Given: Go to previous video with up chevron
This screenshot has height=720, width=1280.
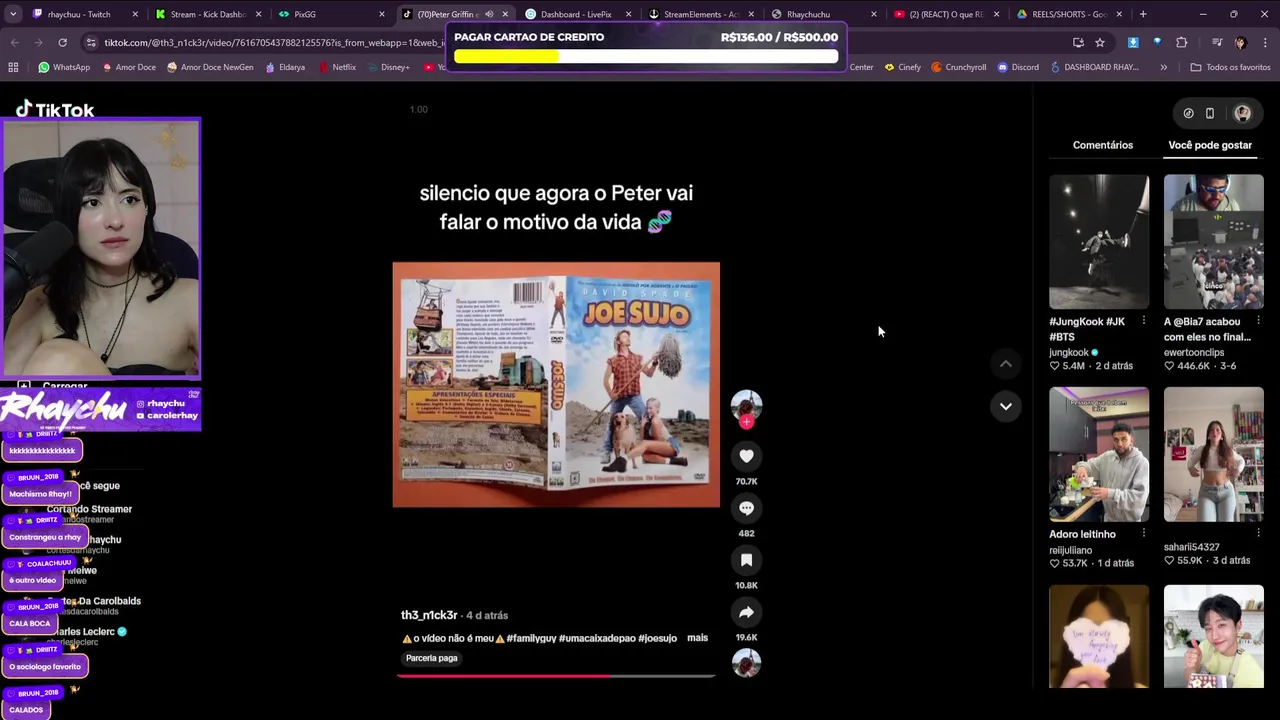Looking at the screenshot, I should (x=1005, y=364).
